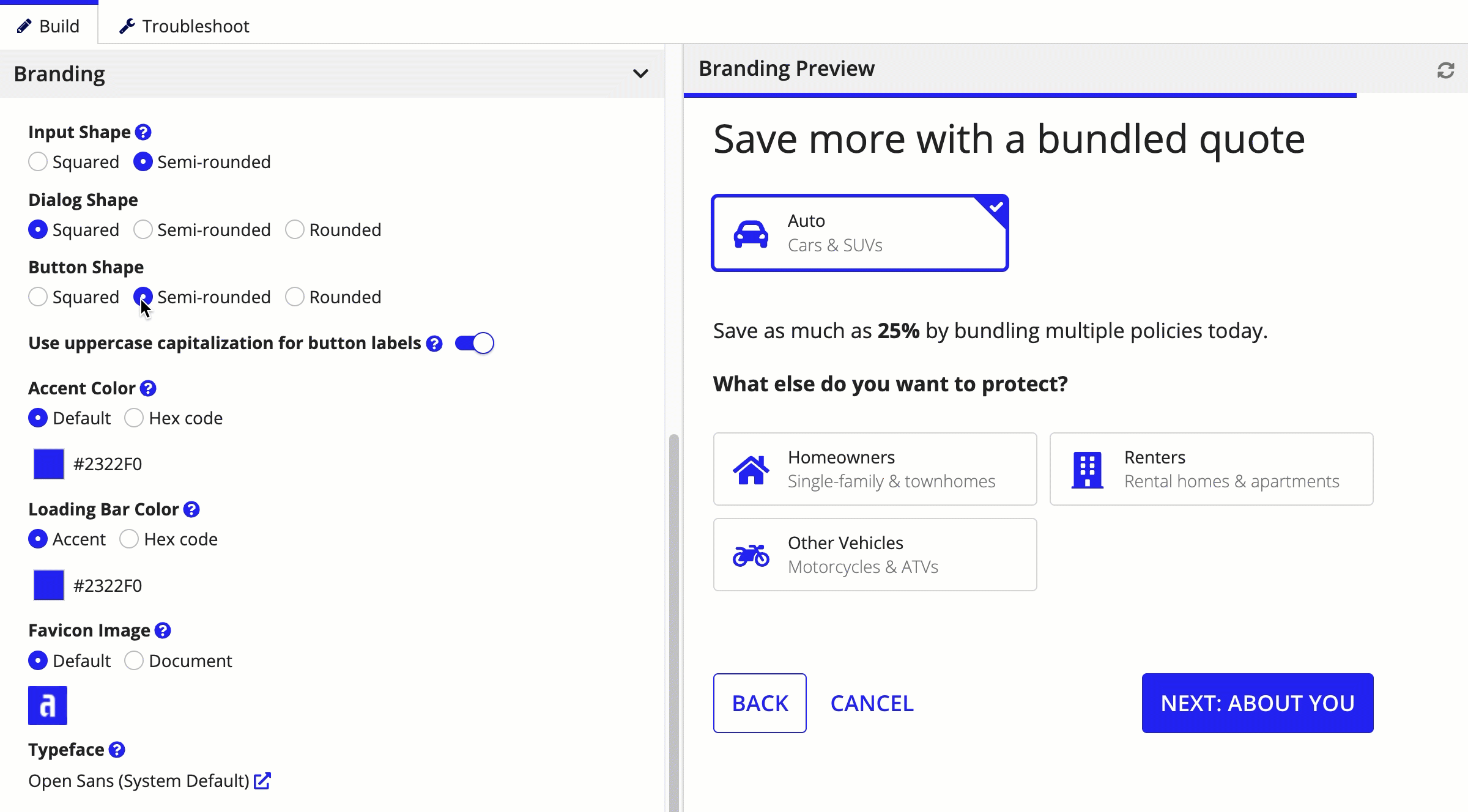The width and height of the screenshot is (1468, 812).
Task: Refresh the Branding Preview
Action: click(x=1445, y=70)
